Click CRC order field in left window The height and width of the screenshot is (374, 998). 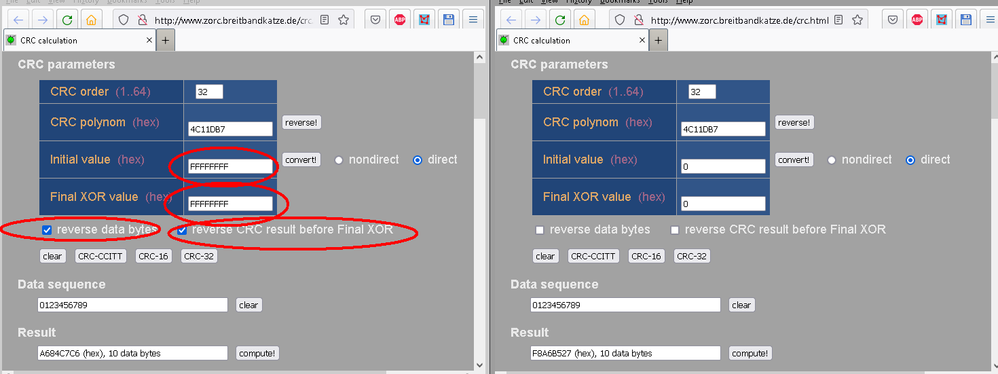[x=209, y=92]
